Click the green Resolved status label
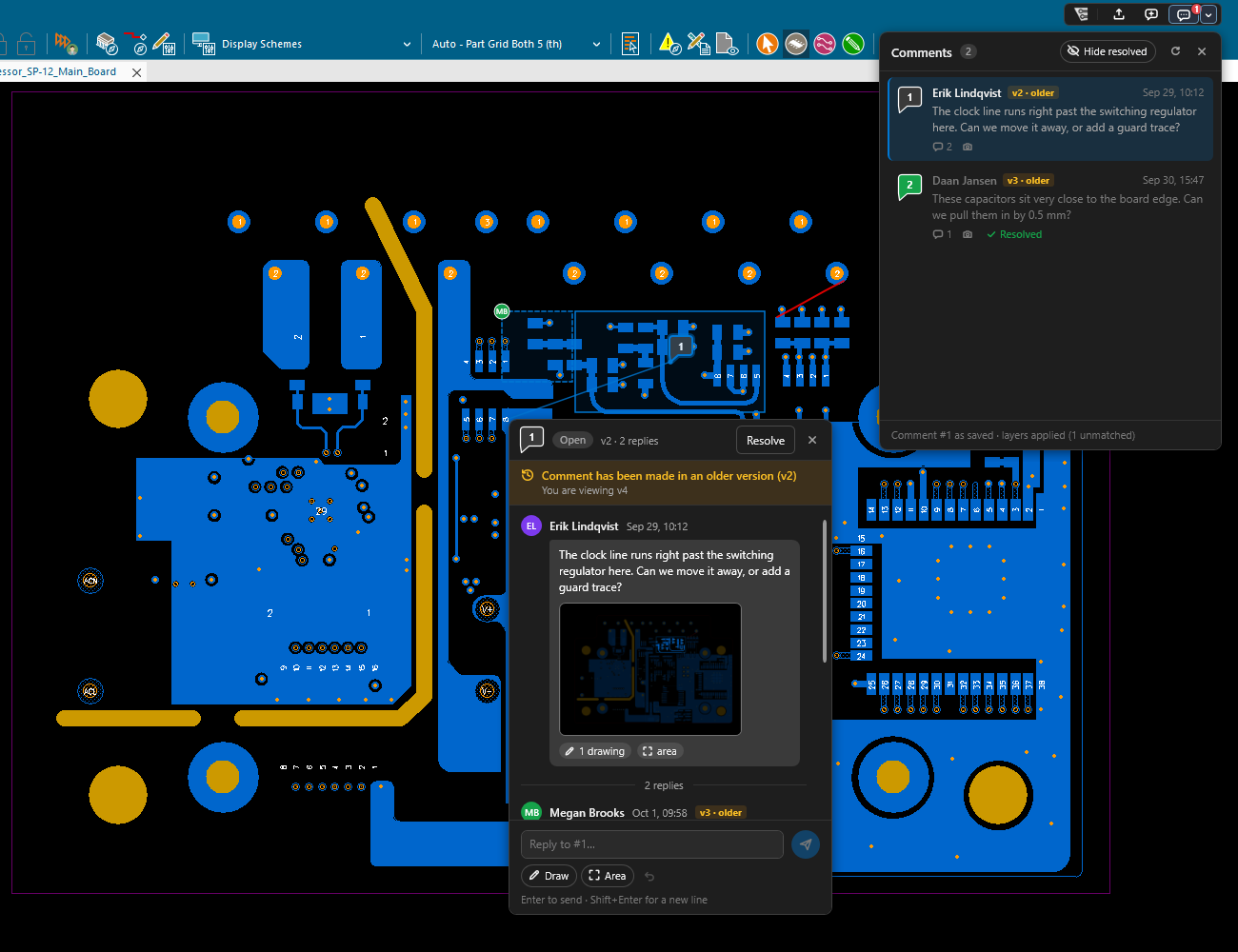The width and height of the screenshot is (1238, 952). pos(1014,234)
